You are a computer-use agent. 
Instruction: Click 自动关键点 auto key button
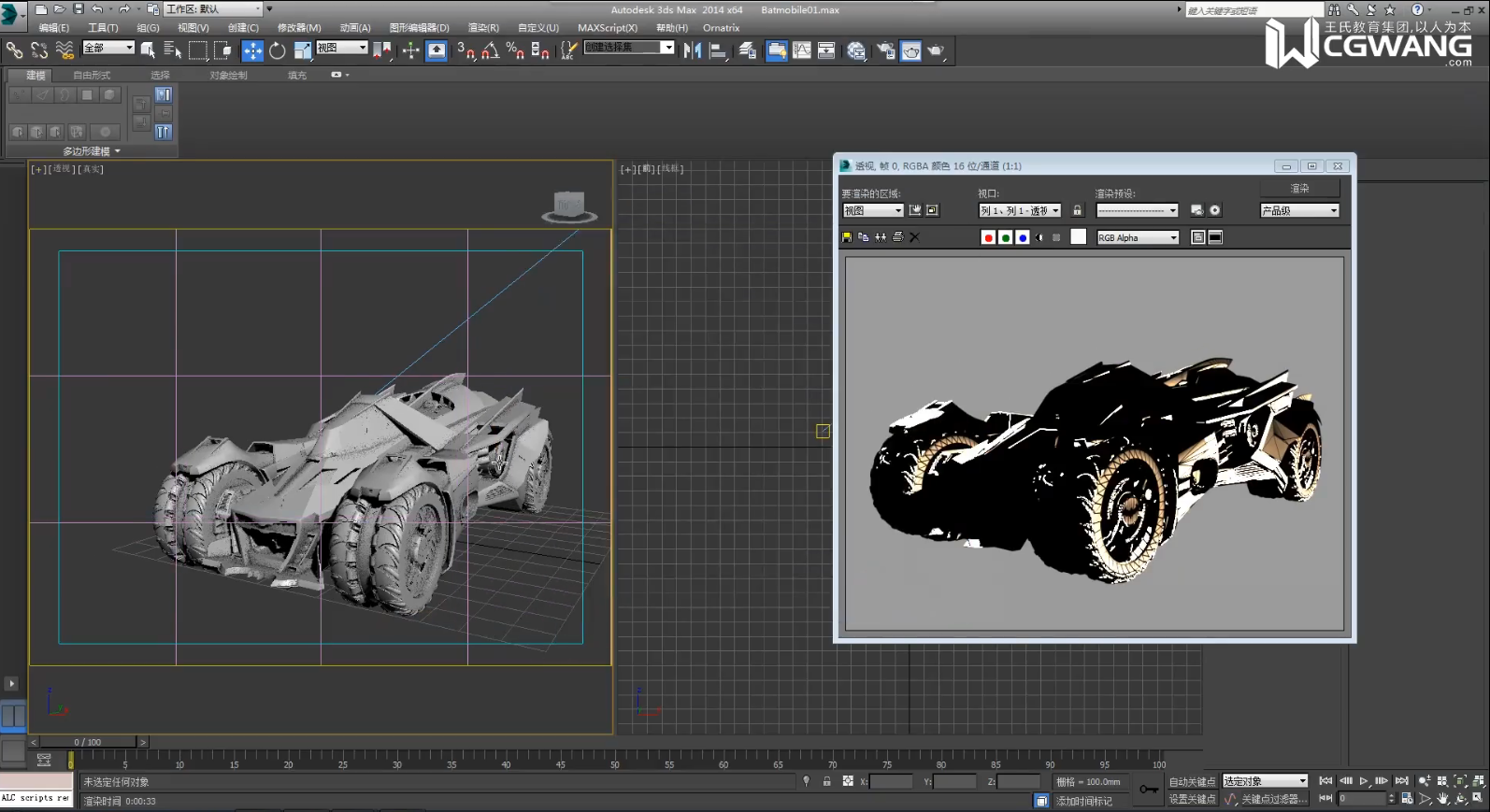[x=1192, y=781]
